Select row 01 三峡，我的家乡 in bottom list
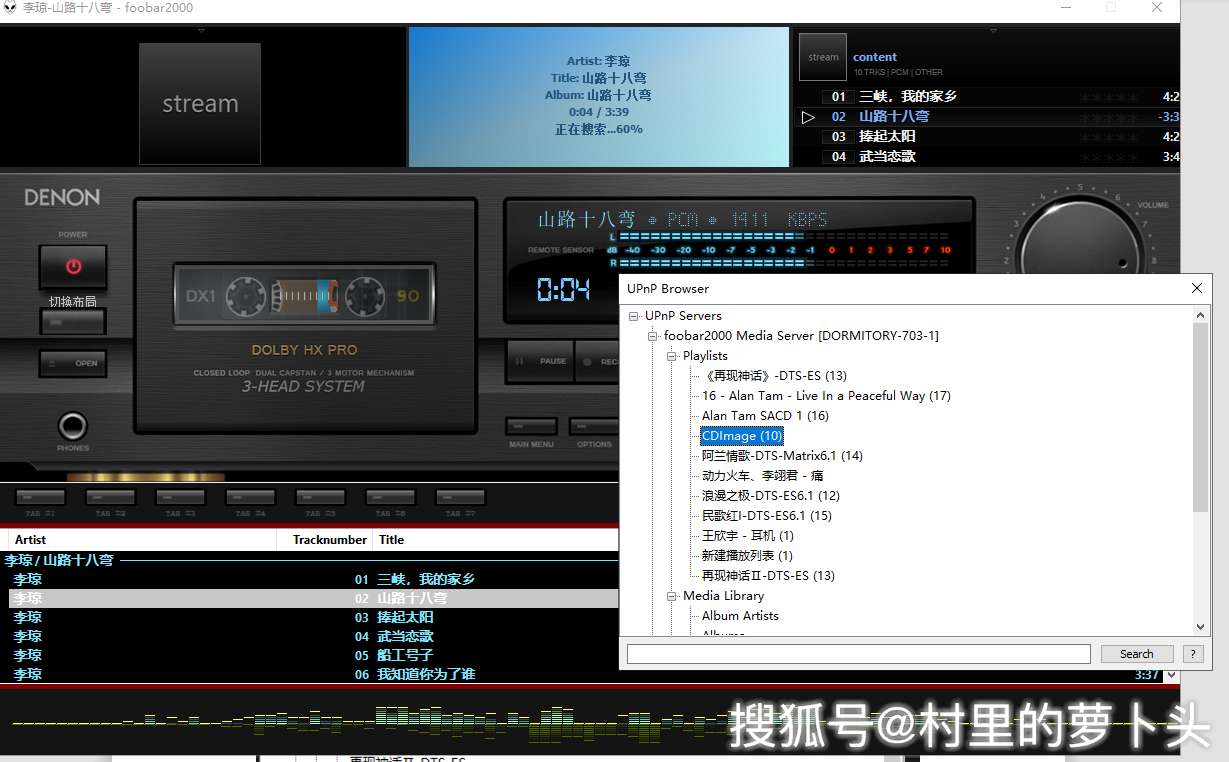The image size is (1229, 762). (x=314, y=579)
